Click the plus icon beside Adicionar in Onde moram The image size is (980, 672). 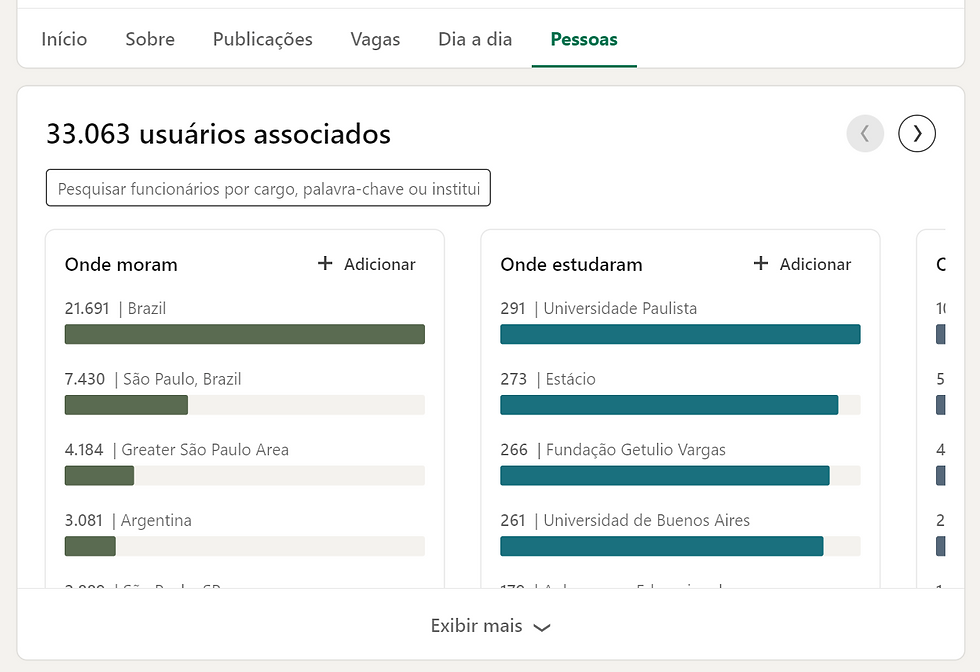tap(325, 263)
